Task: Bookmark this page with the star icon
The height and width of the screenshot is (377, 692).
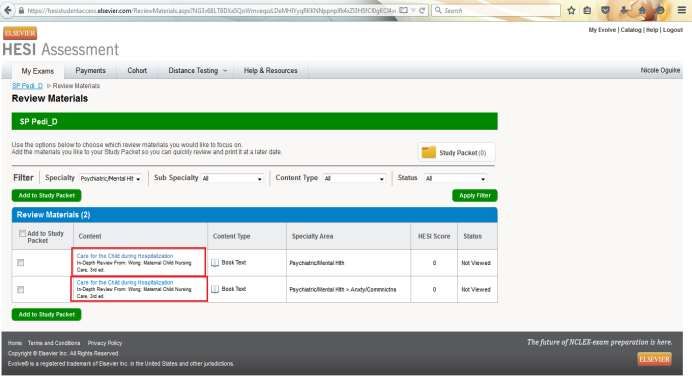Action: pos(571,10)
